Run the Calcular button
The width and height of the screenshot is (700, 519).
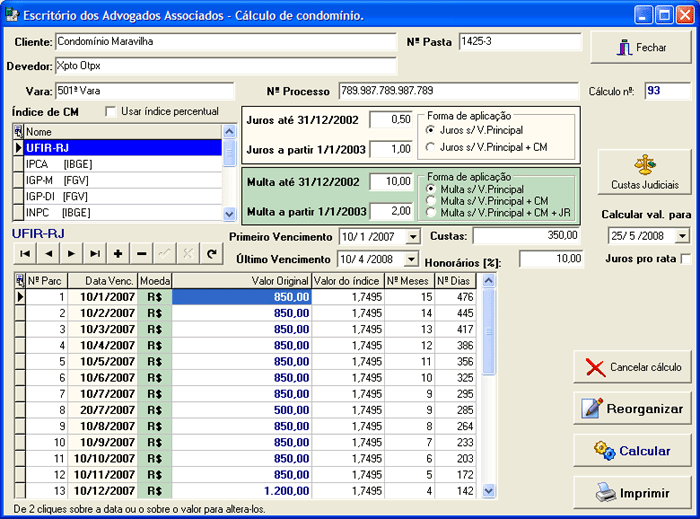coord(633,451)
